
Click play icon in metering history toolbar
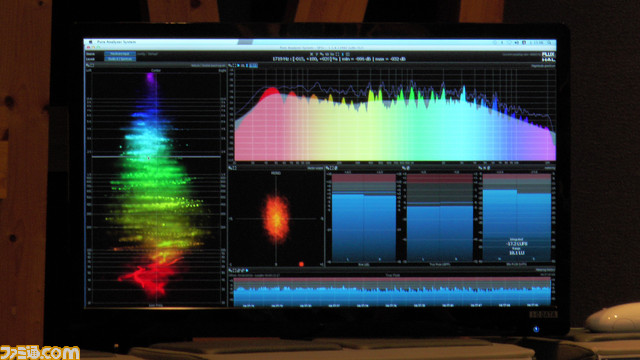[247, 270]
